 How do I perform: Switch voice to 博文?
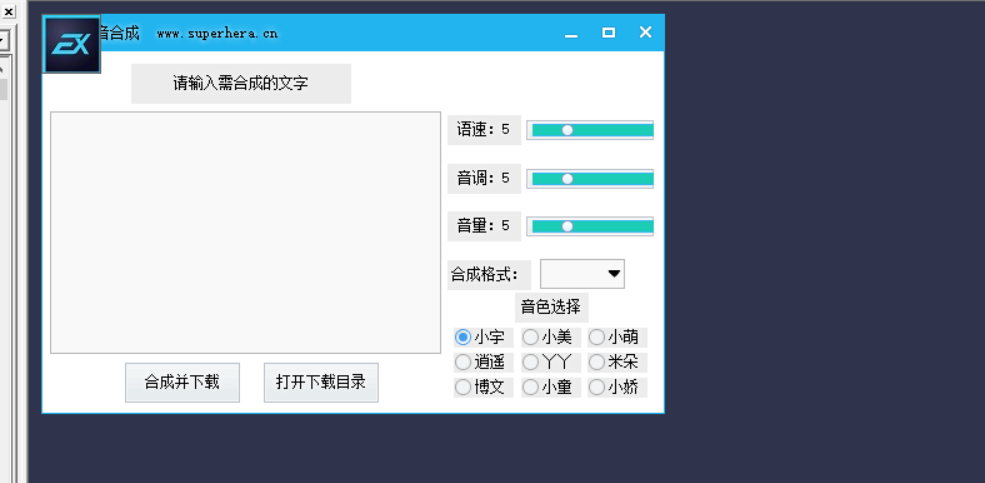[x=463, y=387]
